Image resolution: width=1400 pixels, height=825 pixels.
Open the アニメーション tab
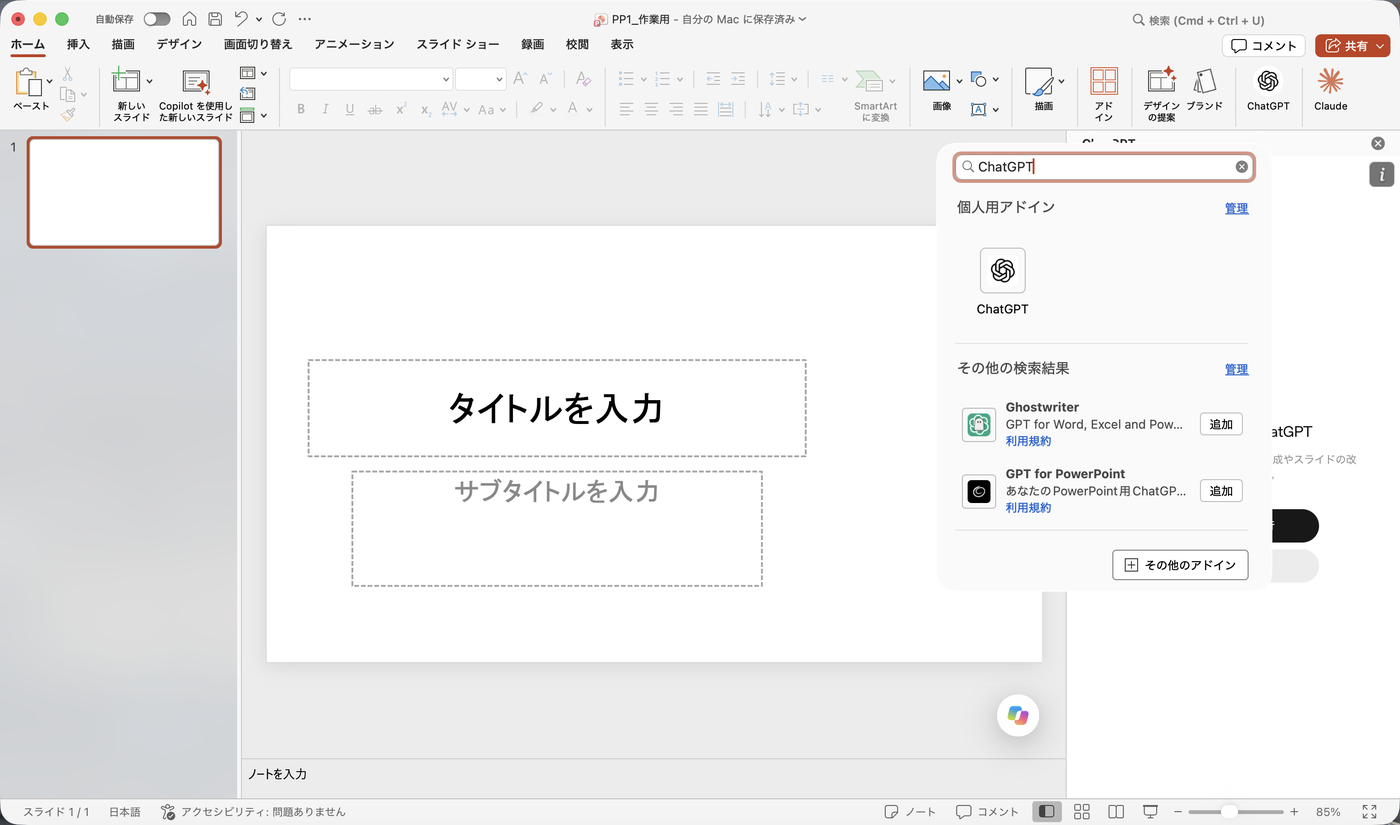(x=354, y=44)
